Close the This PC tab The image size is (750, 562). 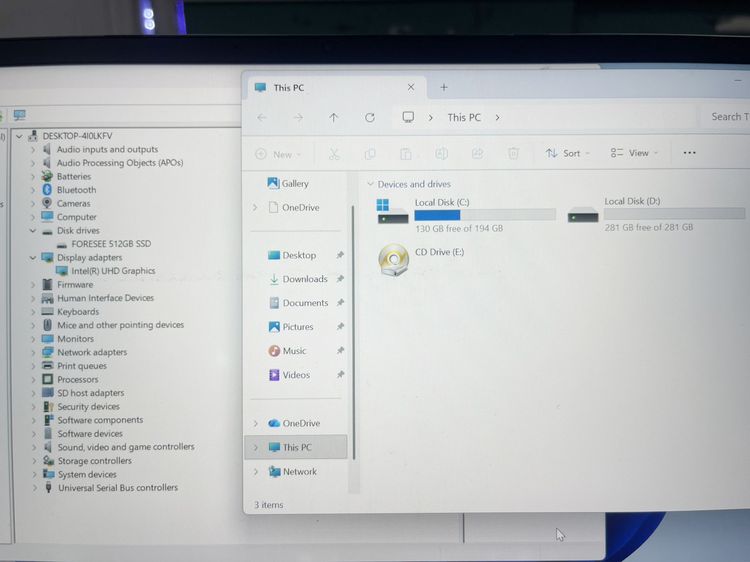point(411,87)
